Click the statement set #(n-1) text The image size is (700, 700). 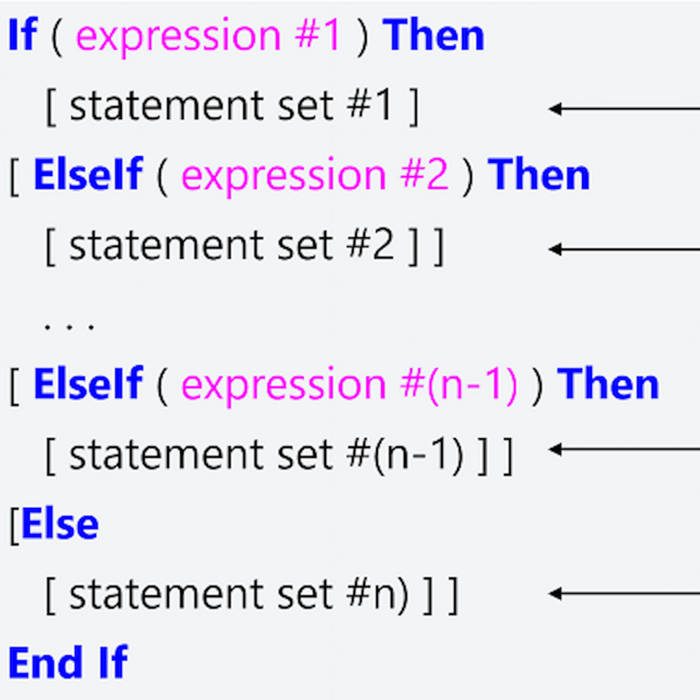click(266, 455)
